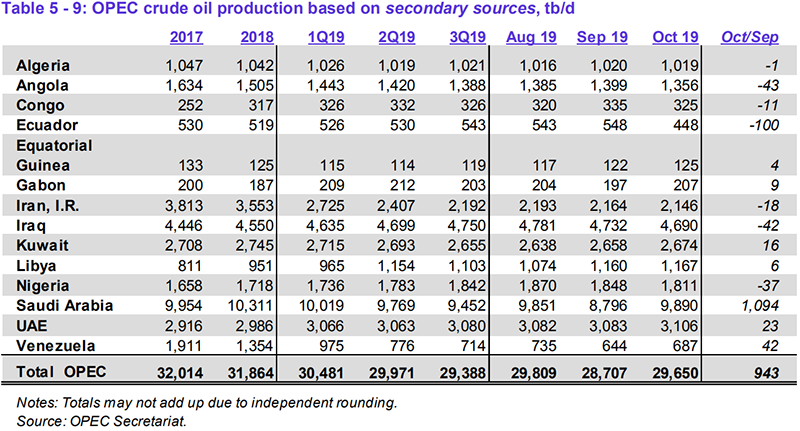Select the 'Source: OPEC Secretariat.' line

click(x=102, y=421)
